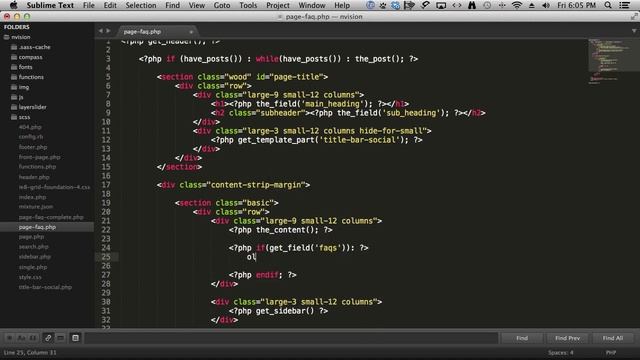Click the fullscreen arrows in title bar
This screenshot has width=640, height=360.
click(634, 16)
